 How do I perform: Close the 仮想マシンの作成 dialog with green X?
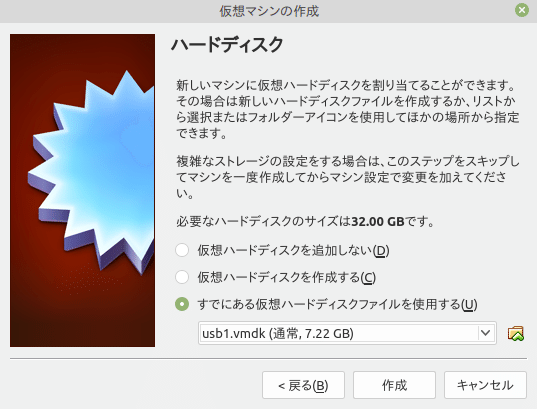coord(522,10)
